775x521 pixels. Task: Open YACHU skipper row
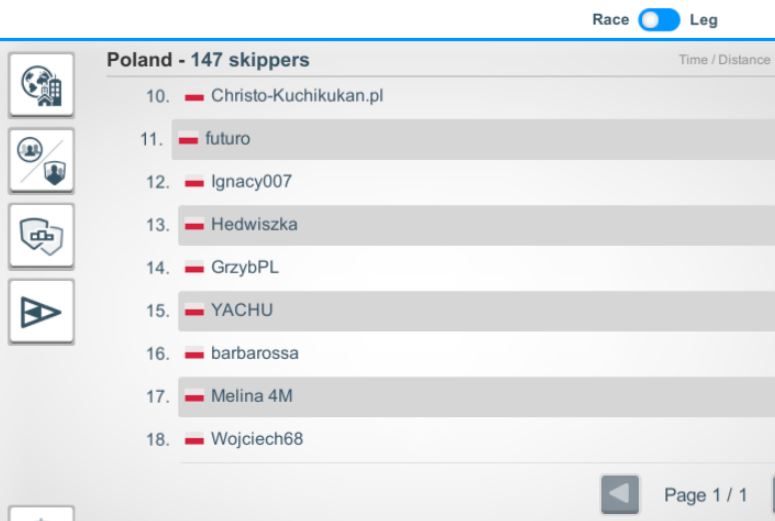tap(476, 311)
